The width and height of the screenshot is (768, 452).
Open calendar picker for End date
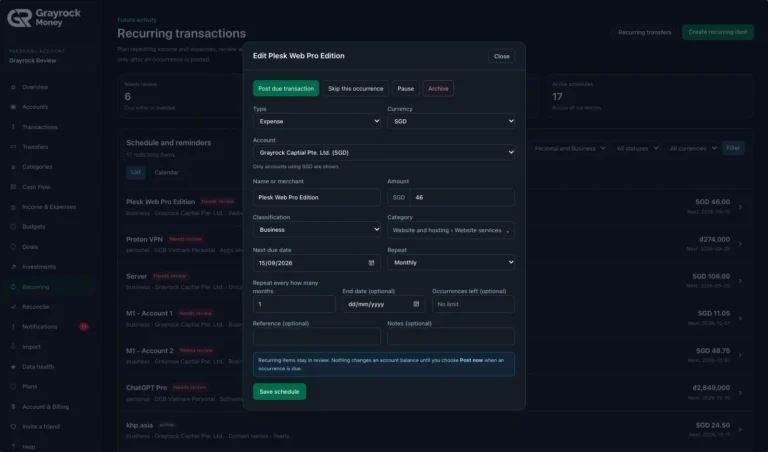(416, 304)
